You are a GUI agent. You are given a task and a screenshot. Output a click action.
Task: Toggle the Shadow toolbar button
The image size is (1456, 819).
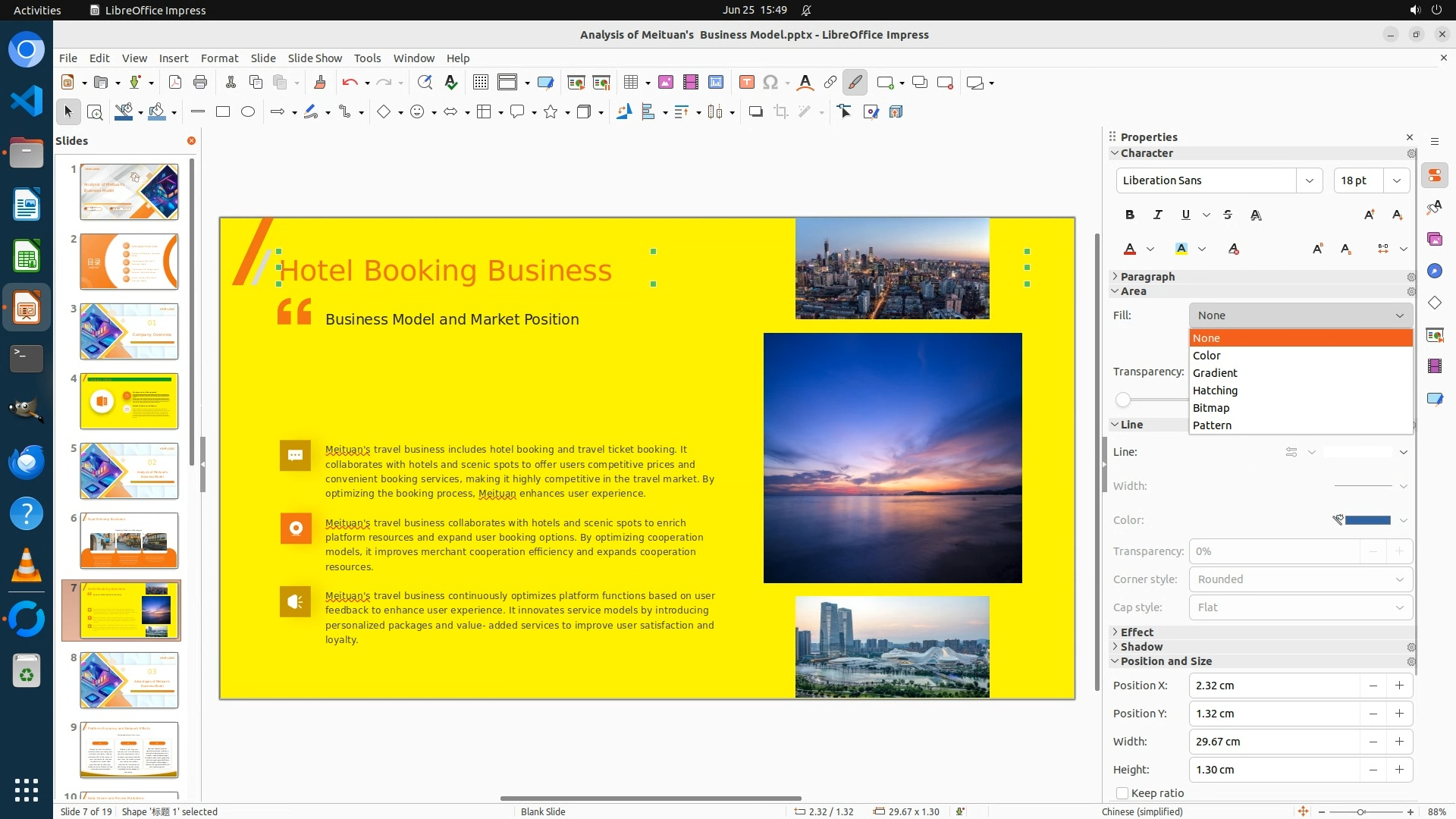(x=755, y=112)
